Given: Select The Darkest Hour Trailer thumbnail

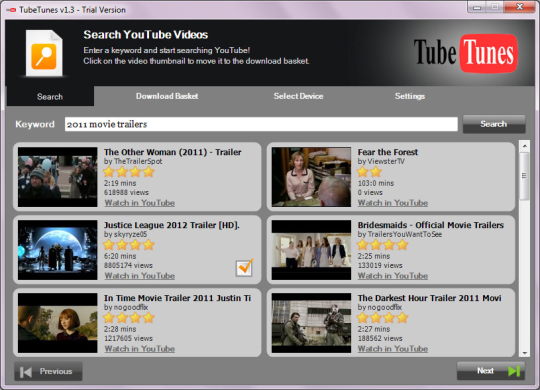Looking at the screenshot, I should pos(311,323).
